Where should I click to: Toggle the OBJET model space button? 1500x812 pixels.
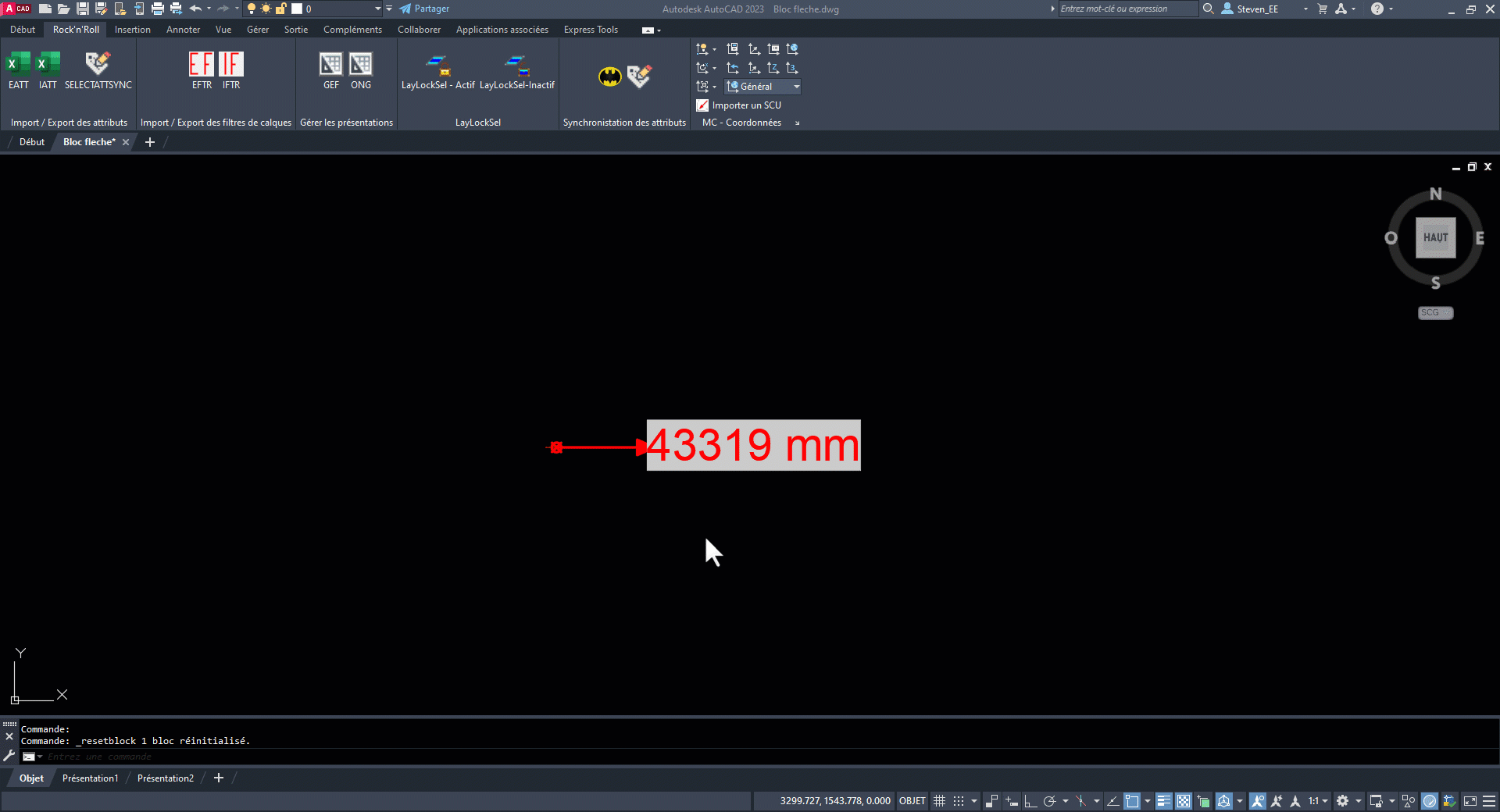pos(912,800)
